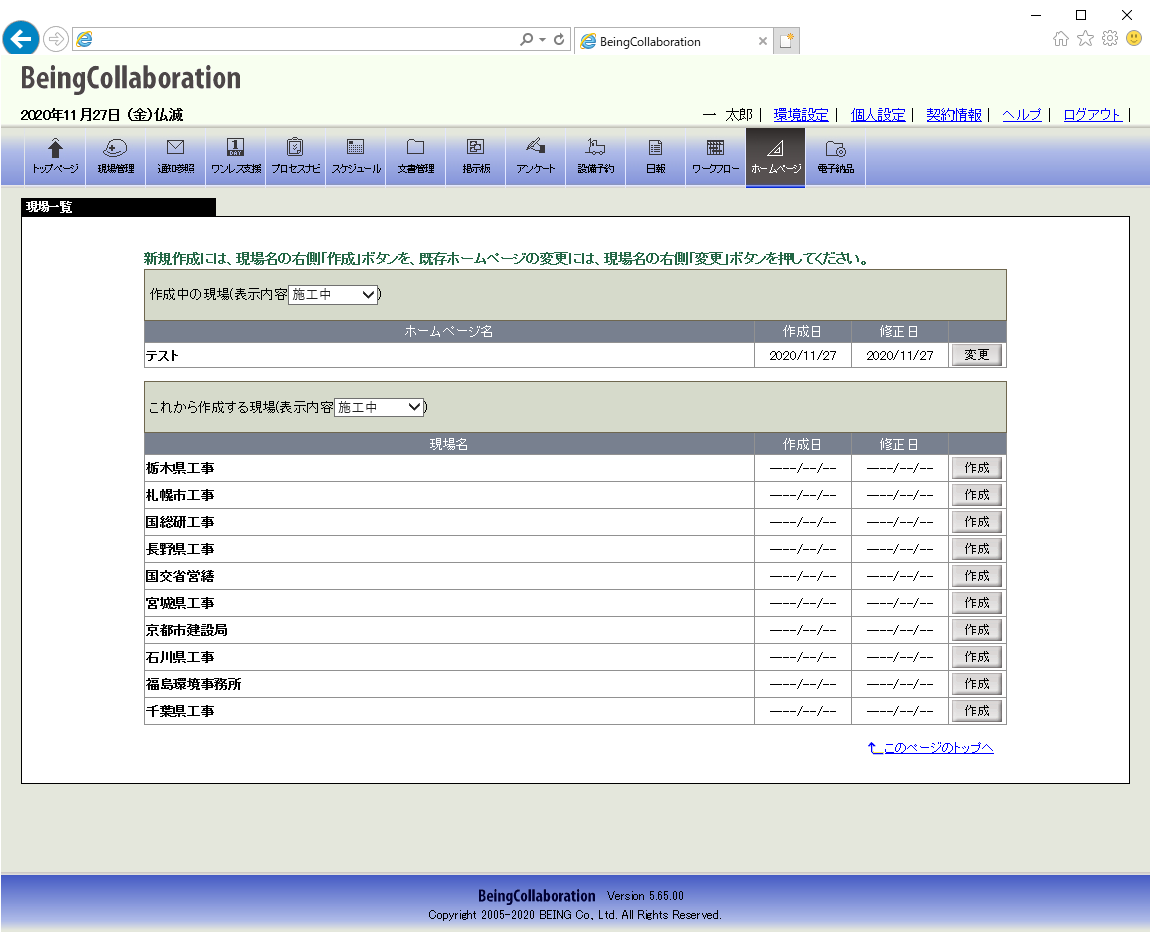This screenshot has width=1151, height=933.
Task: Click 作成 for 札幌市工事
Action: pyautogui.click(x=977, y=495)
